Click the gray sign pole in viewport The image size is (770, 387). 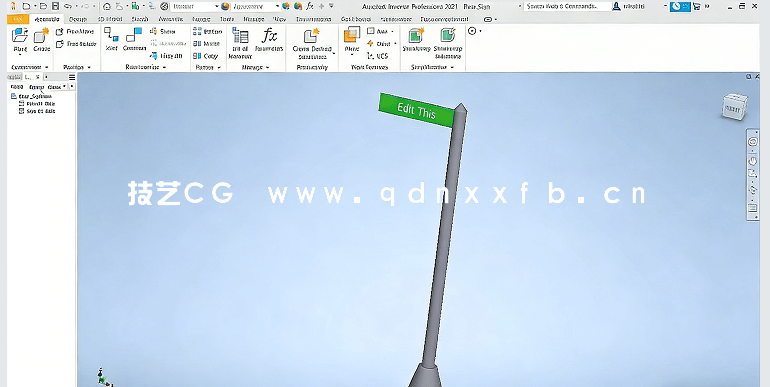(444, 236)
